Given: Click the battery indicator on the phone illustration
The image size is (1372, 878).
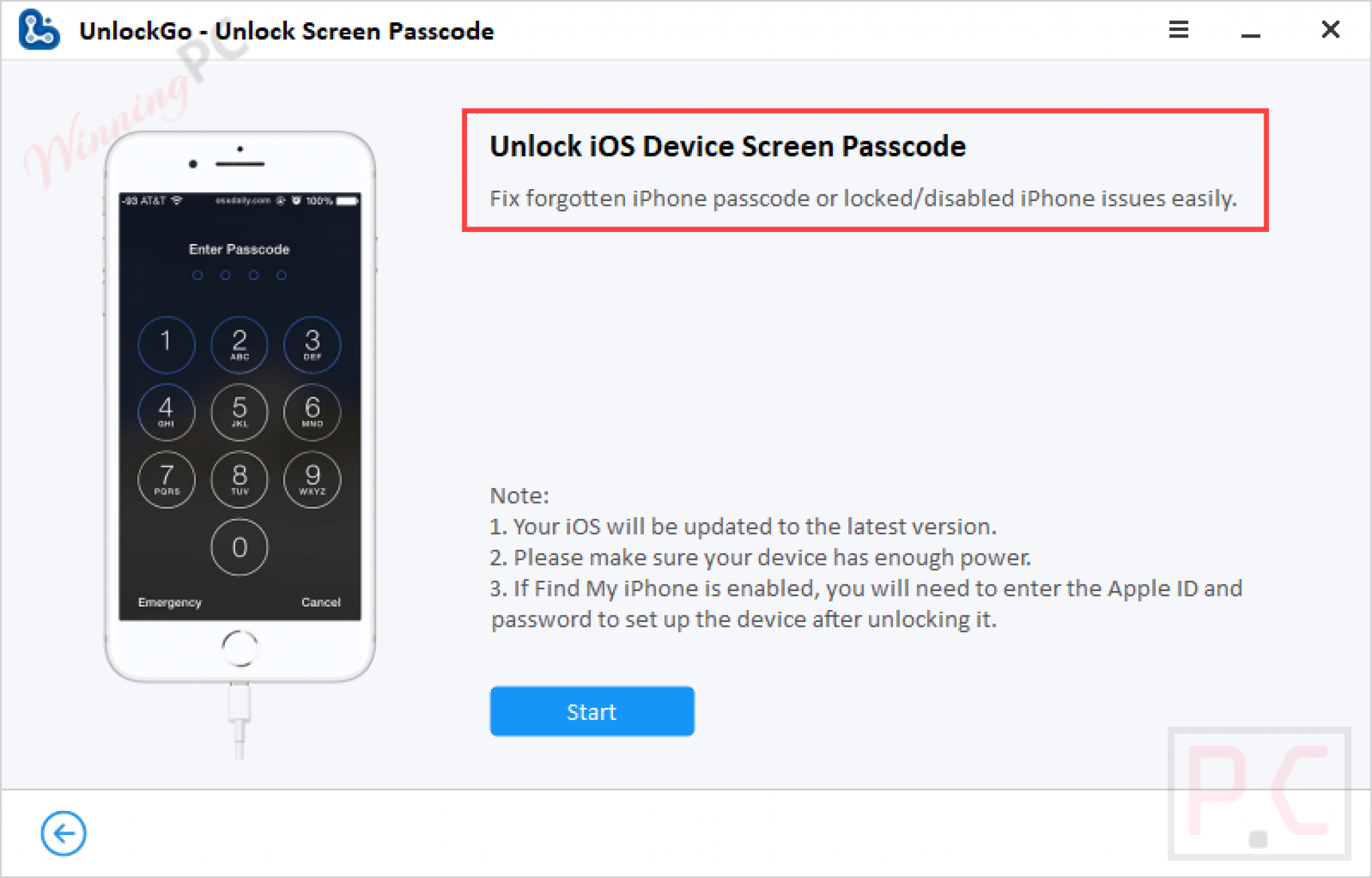Looking at the screenshot, I should tap(348, 199).
